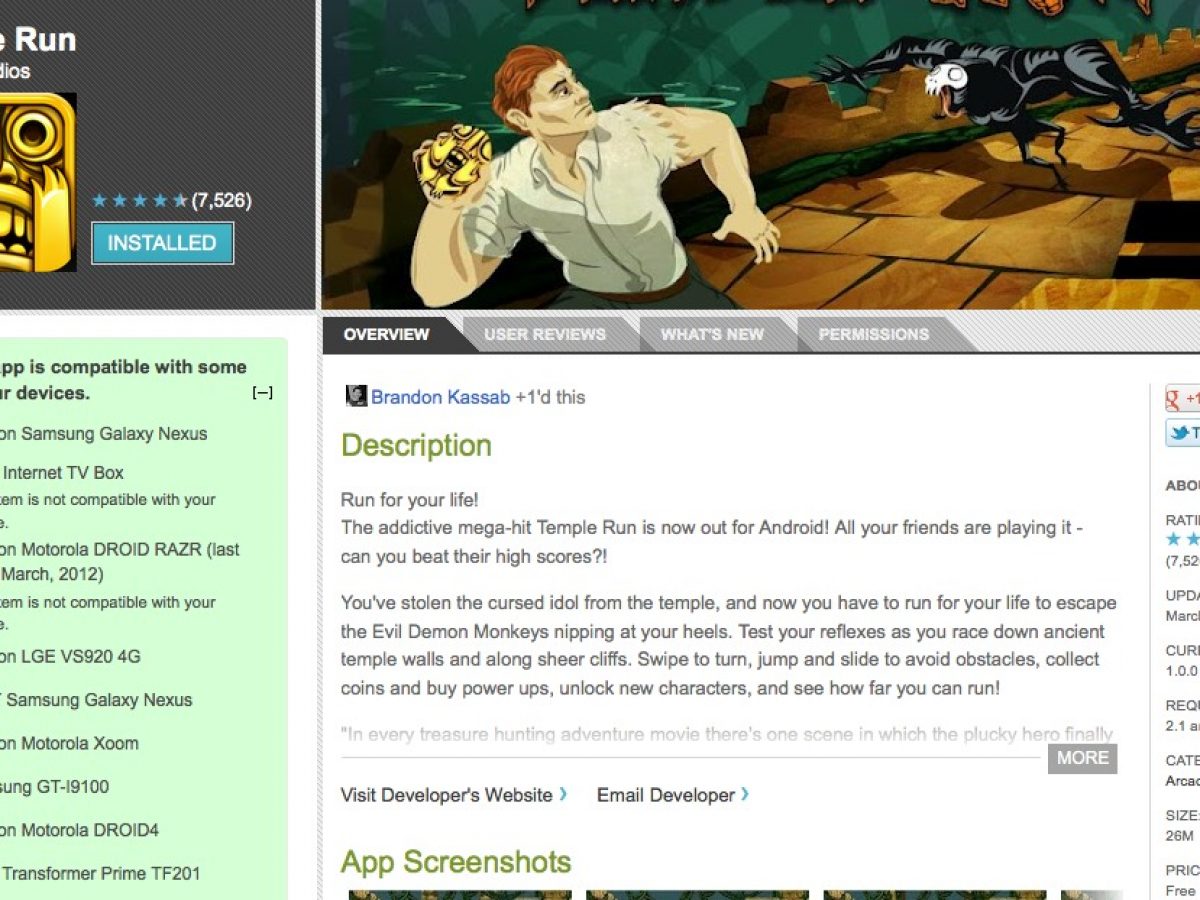Click Brandon Kassab's profile avatar
Viewport: 1200px width, 900px height.
pos(356,396)
